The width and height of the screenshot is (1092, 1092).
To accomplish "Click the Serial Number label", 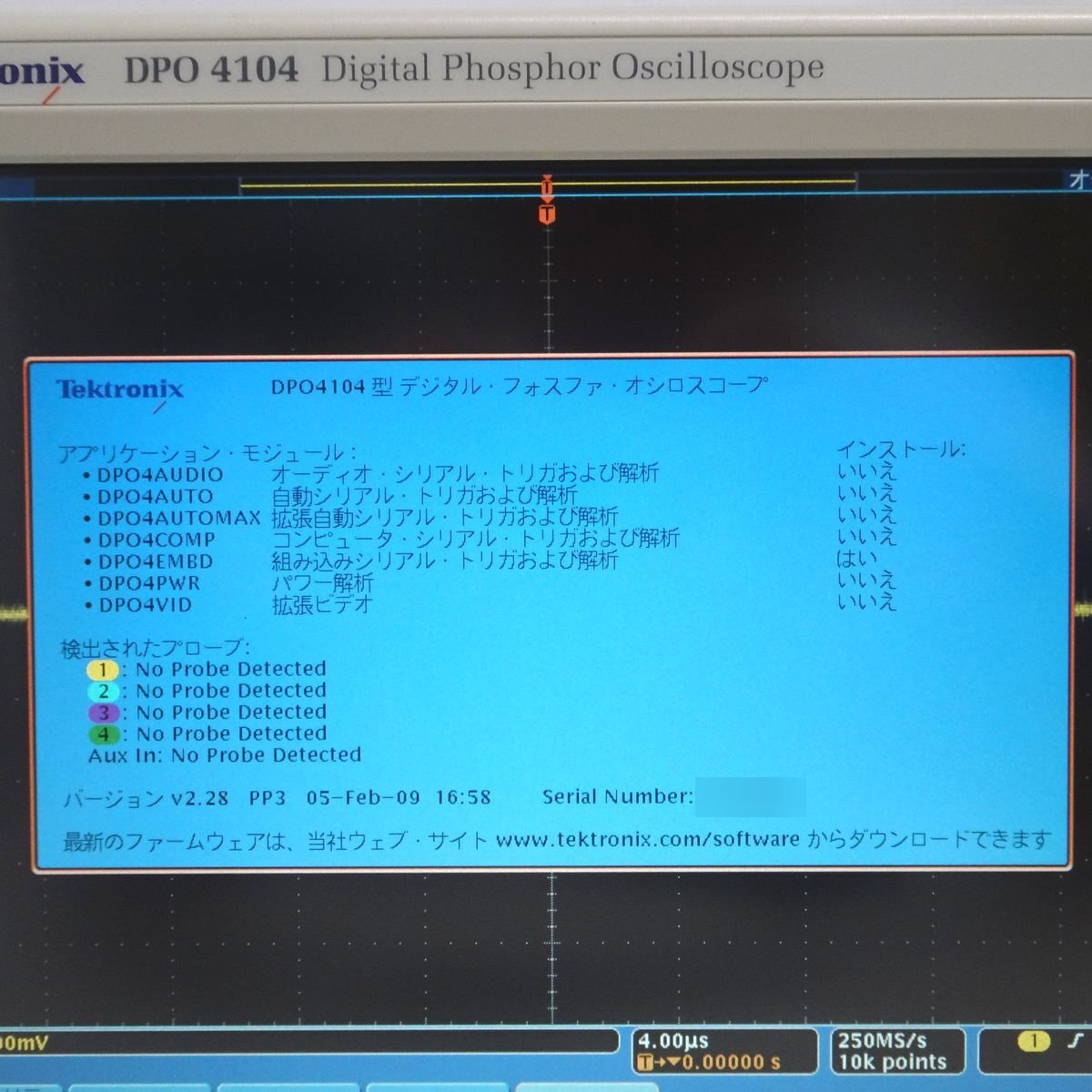I will [x=617, y=797].
